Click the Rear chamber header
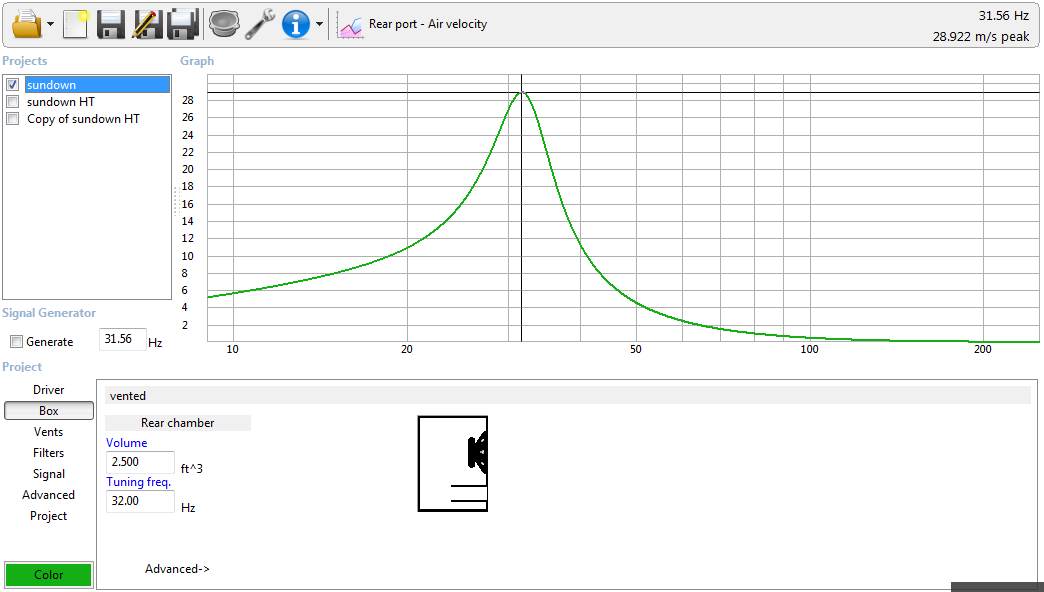 (x=178, y=423)
